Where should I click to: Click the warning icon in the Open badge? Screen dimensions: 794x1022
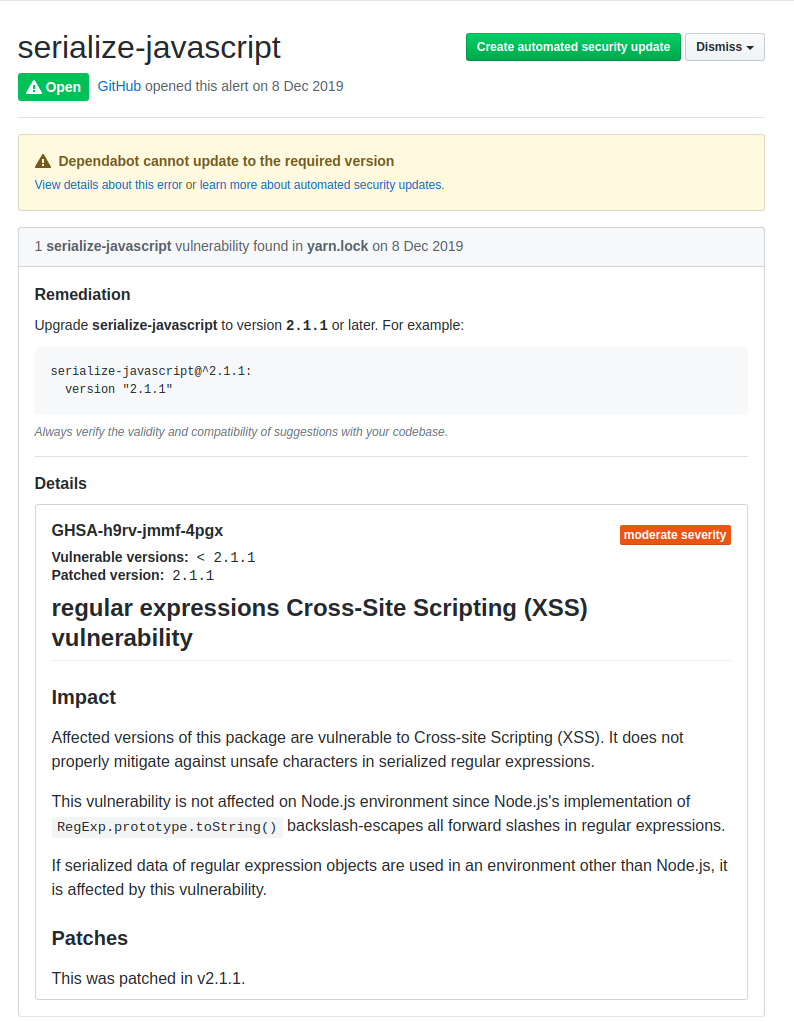click(33, 87)
